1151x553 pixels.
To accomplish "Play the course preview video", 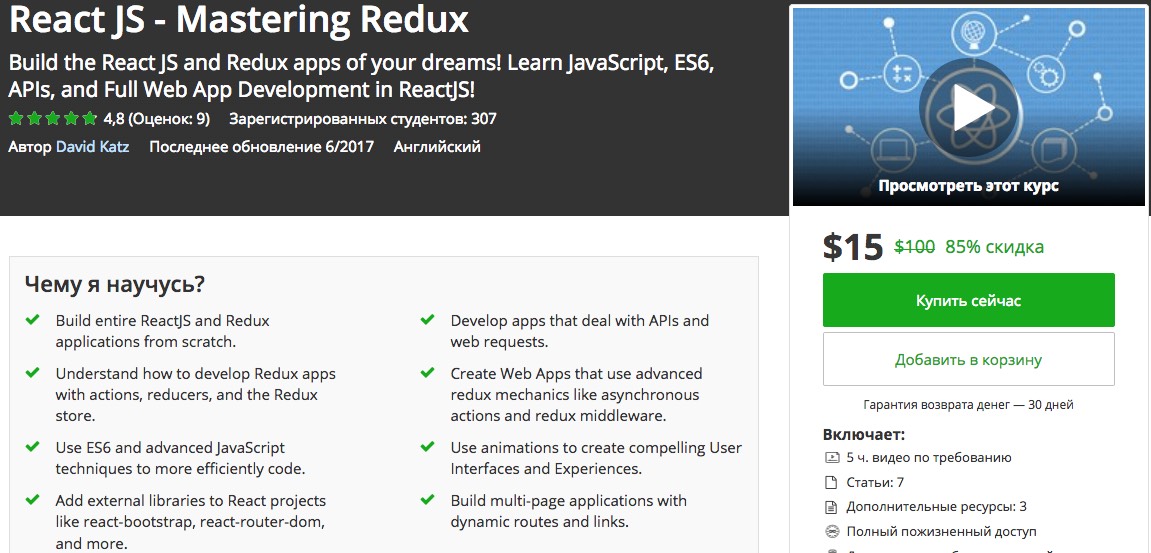I will 968,109.
